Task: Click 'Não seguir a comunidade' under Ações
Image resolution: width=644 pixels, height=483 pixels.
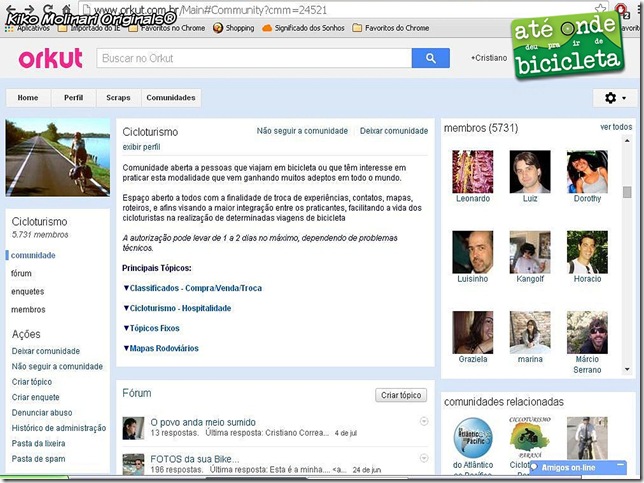Action: pyautogui.click(x=57, y=366)
